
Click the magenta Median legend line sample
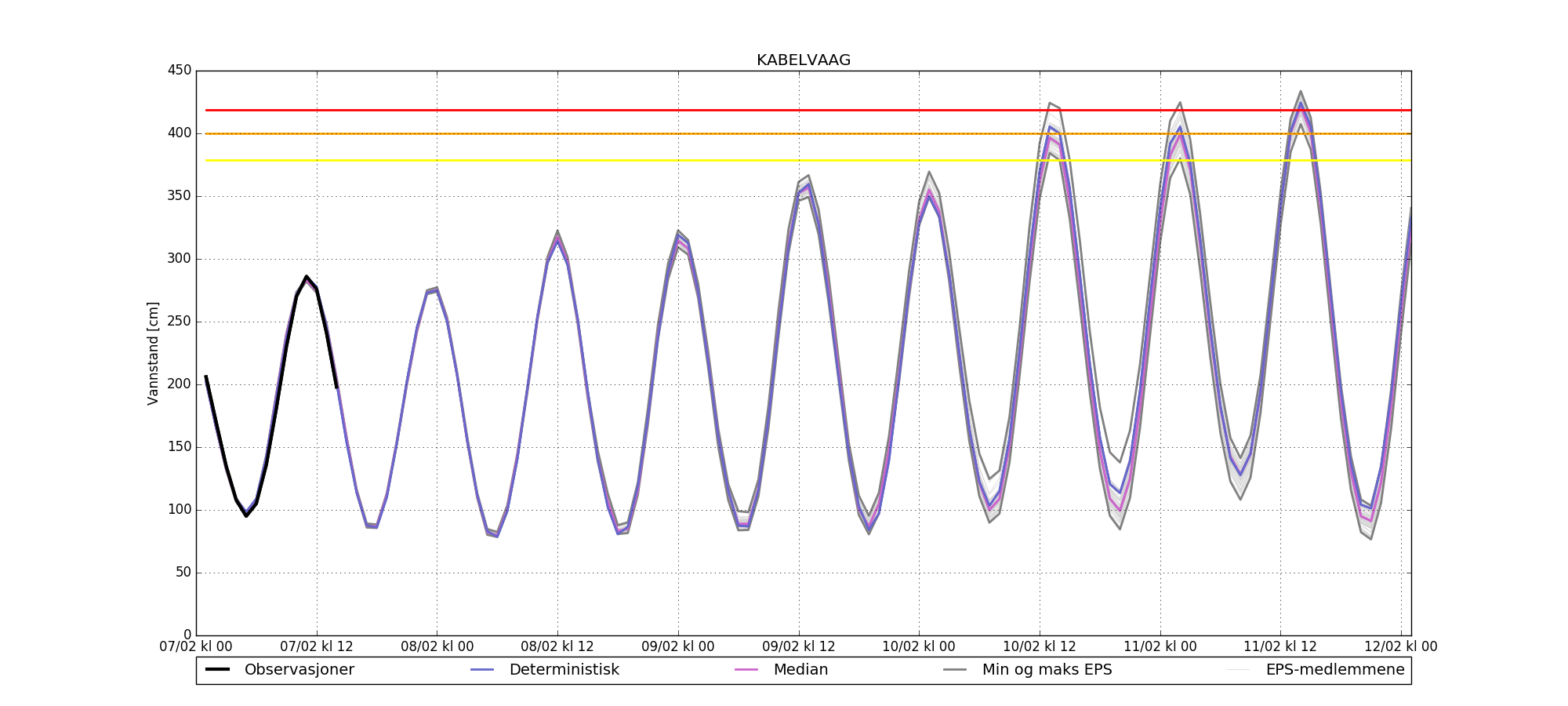tap(746, 669)
